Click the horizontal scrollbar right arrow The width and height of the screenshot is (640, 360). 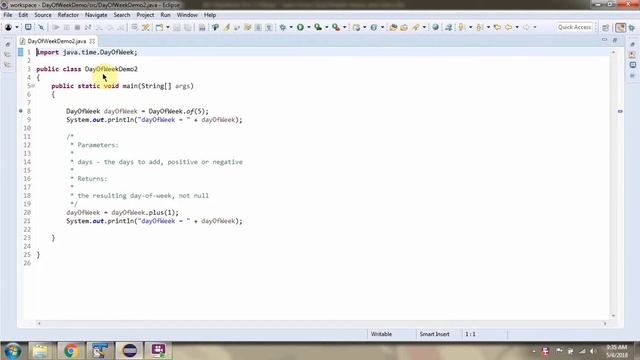point(605,323)
